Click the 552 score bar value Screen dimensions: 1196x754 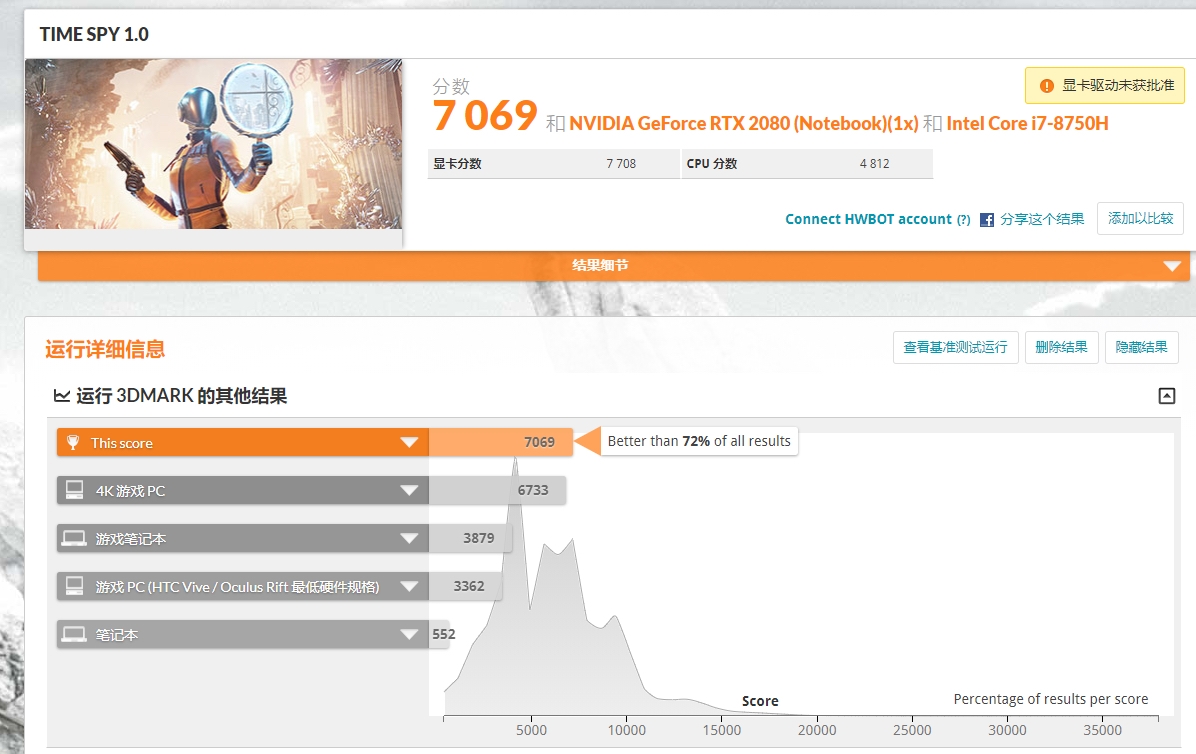click(x=444, y=634)
